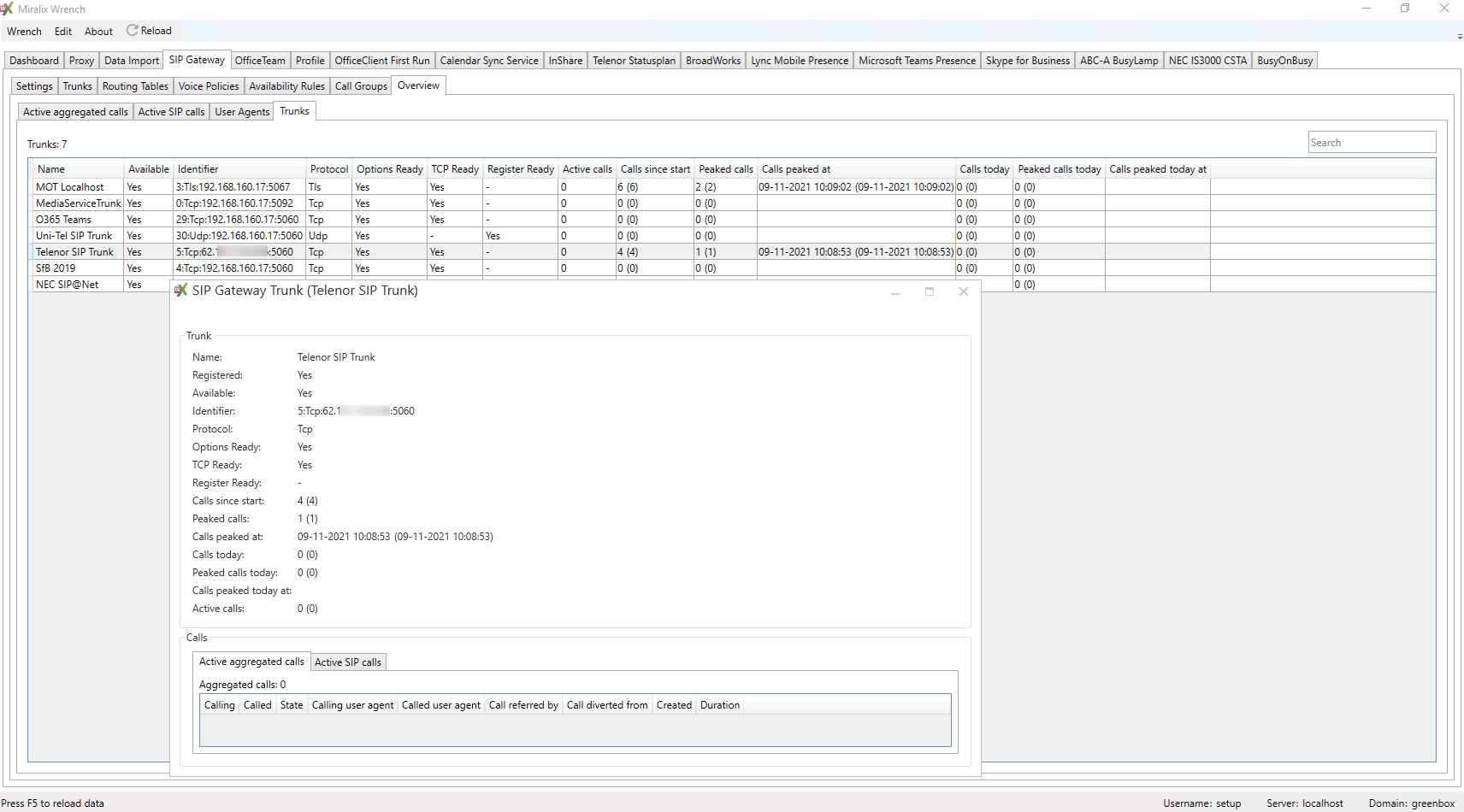The width and height of the screenshot is (1464, 812).
Task: Sort by the Calls peaked at column
Action: 856,169
